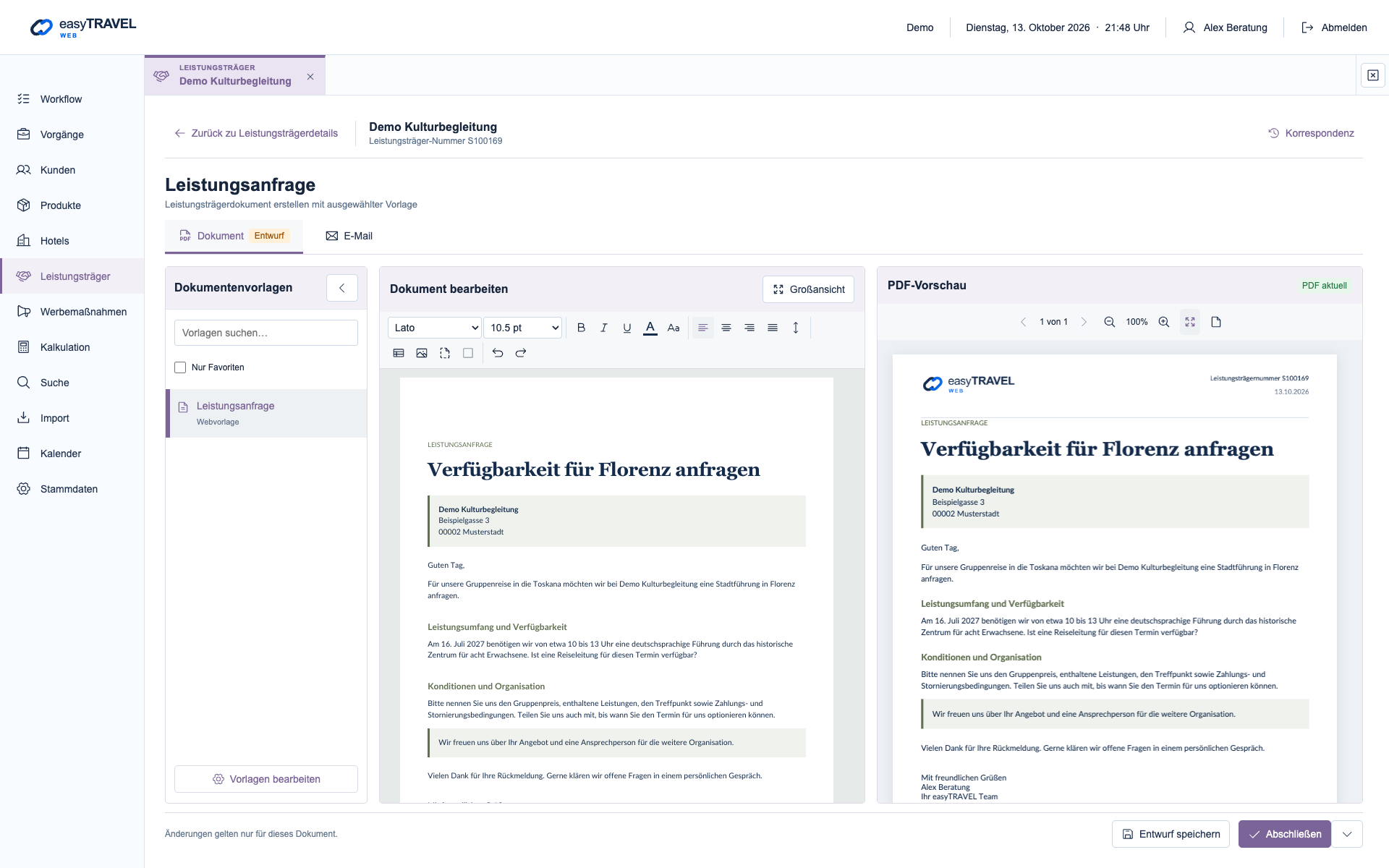Screen dimensions: 1389x868
Task: Open the text color picker
Action: tap(650, 328)
